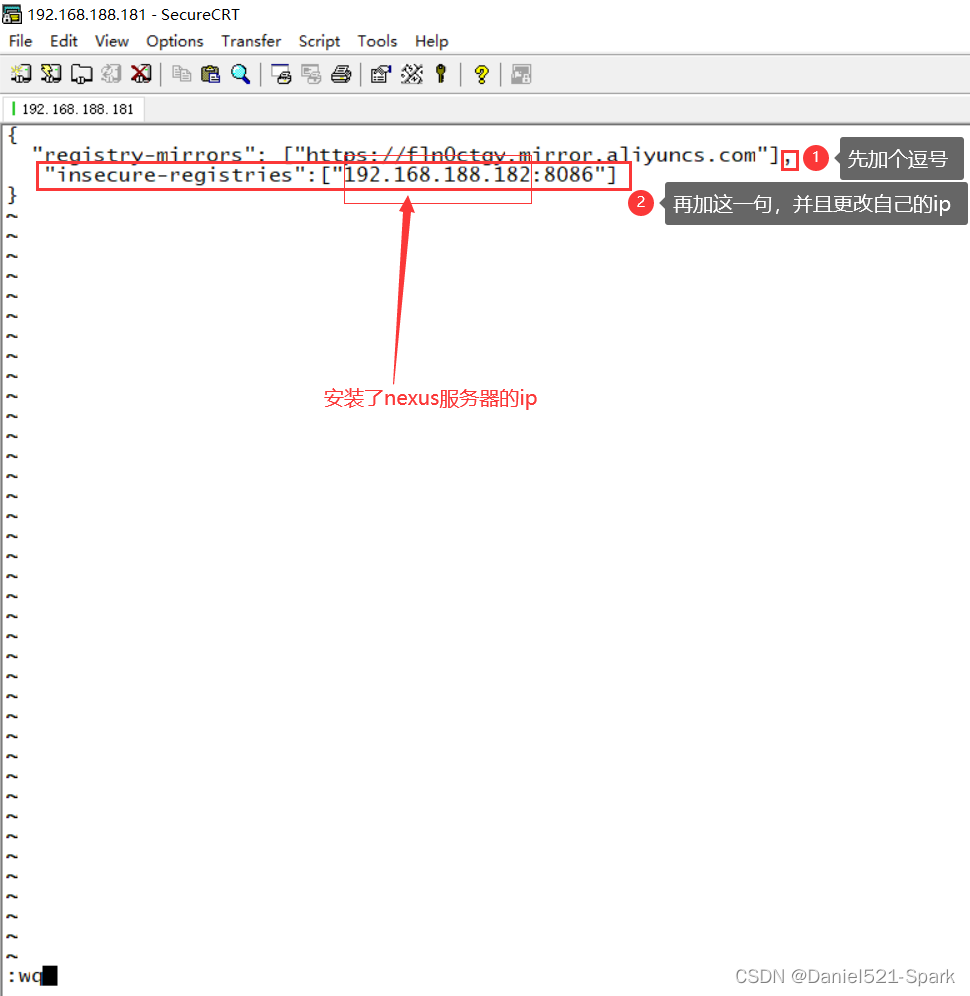Open the Options menu

coord(174,41)
